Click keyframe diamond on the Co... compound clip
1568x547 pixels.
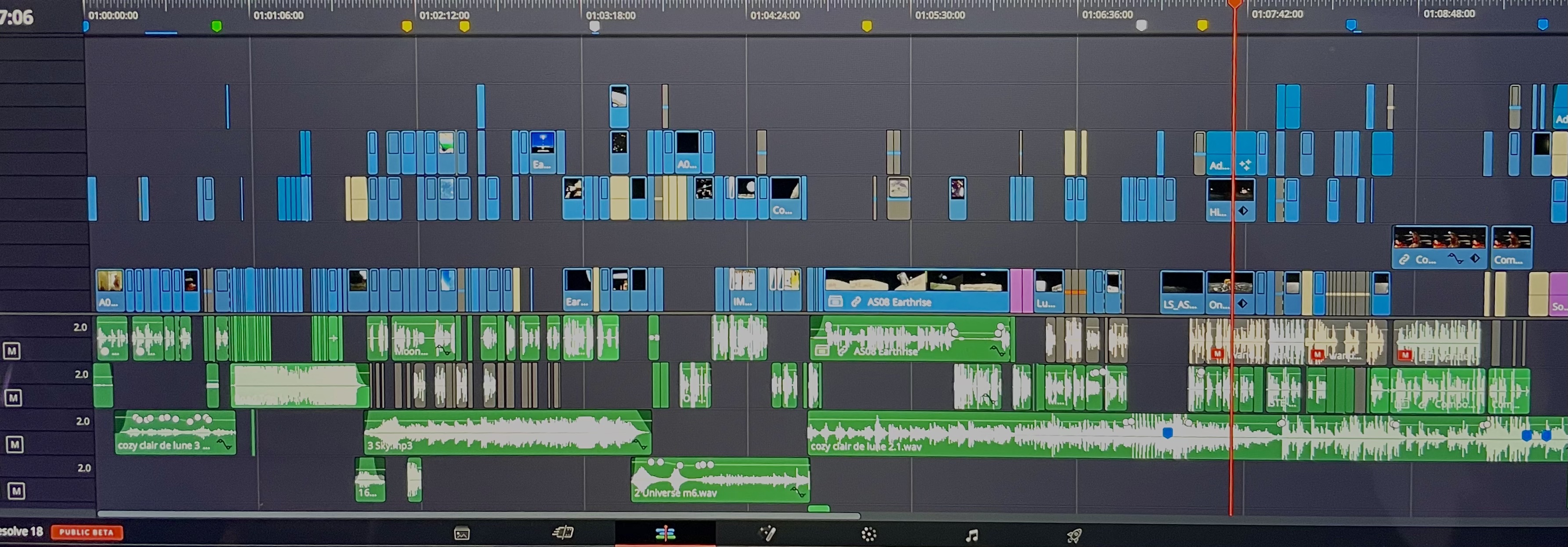point(1475,259)
